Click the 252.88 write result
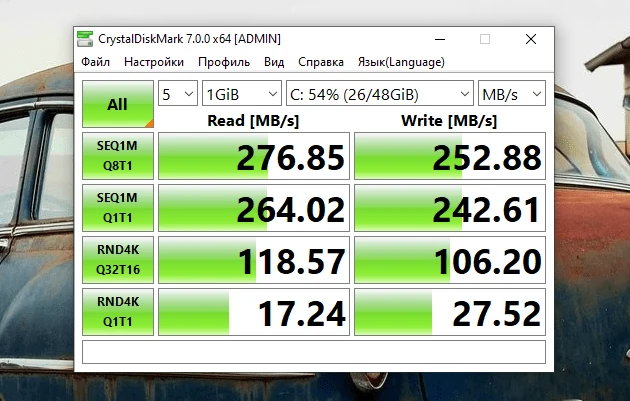This screenshot has height=401, width=630. (x=450, y=156)
